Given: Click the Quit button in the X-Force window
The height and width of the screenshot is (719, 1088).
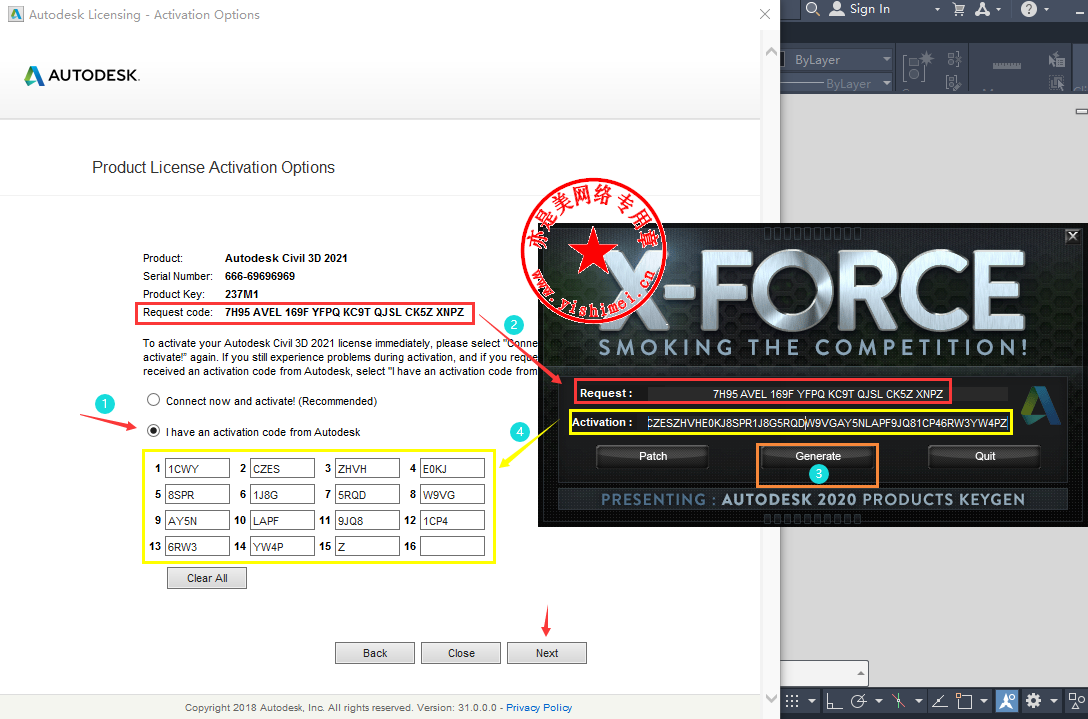Looking at the screenshot, I should pos(985,456).
